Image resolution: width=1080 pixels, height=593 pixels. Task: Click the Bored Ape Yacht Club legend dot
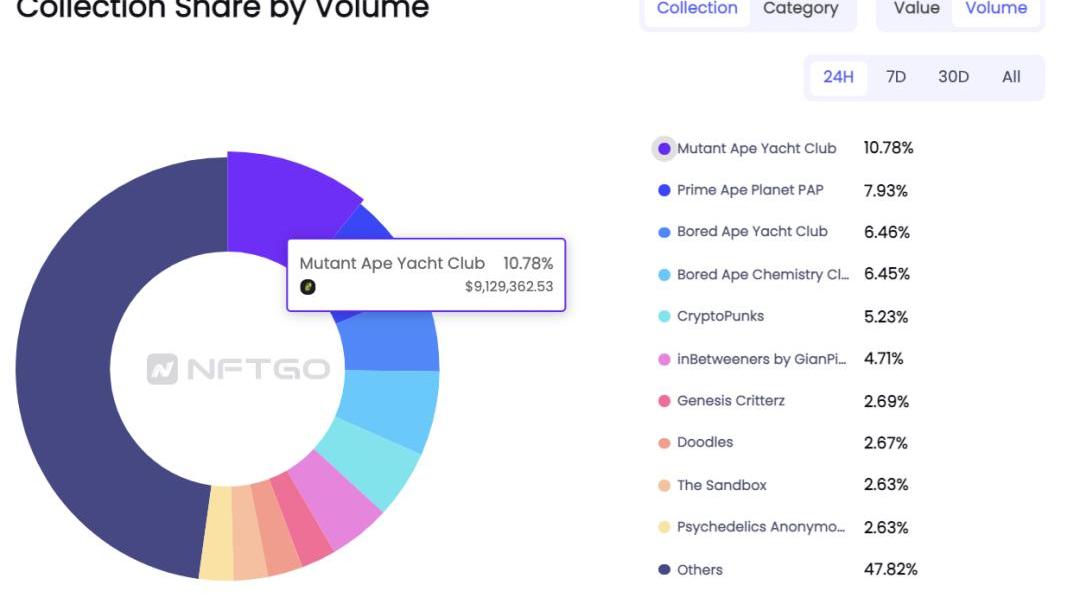pos(664,232)
